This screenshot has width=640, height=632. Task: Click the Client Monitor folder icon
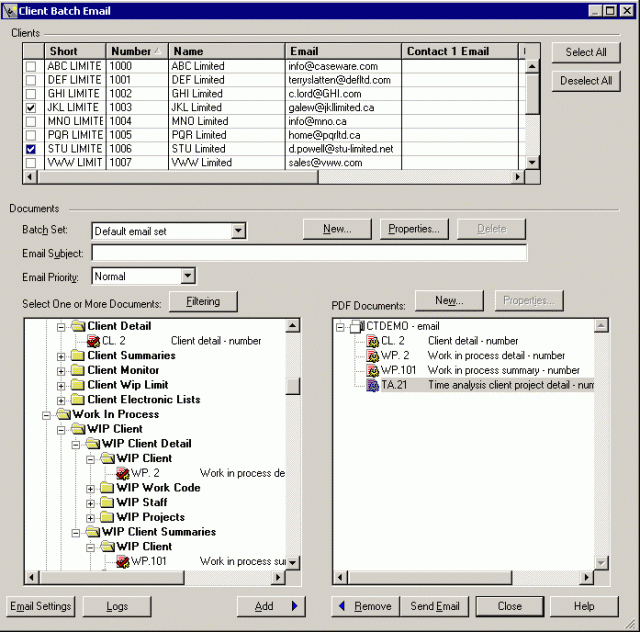[78, 370]
